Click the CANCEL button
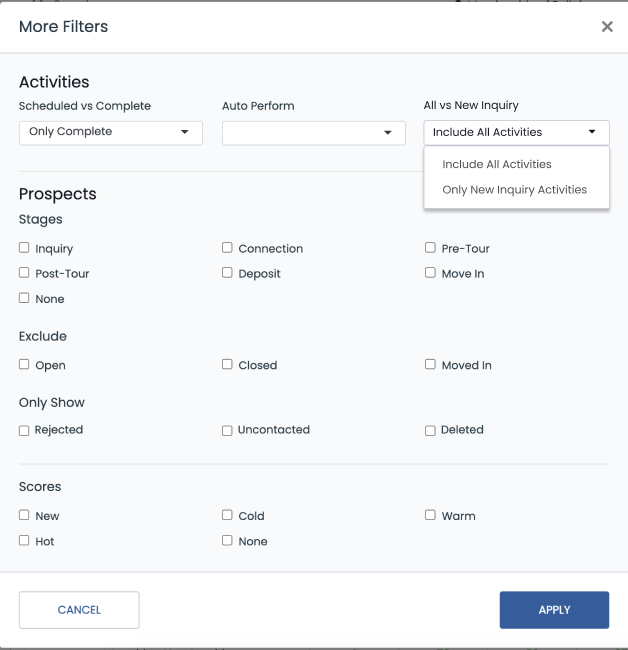The height and width of the screenshot is (650, 628). click(79, 610)
